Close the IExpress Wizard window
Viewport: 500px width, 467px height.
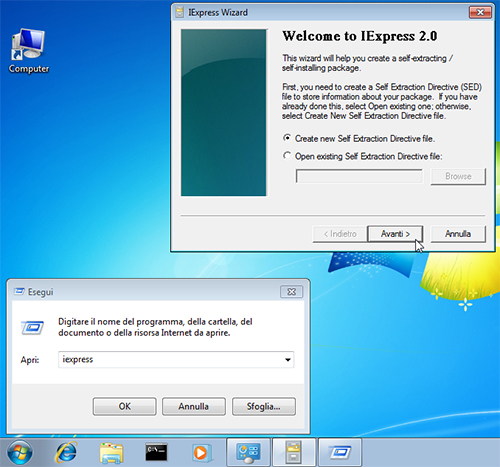[x=480, y=12]
